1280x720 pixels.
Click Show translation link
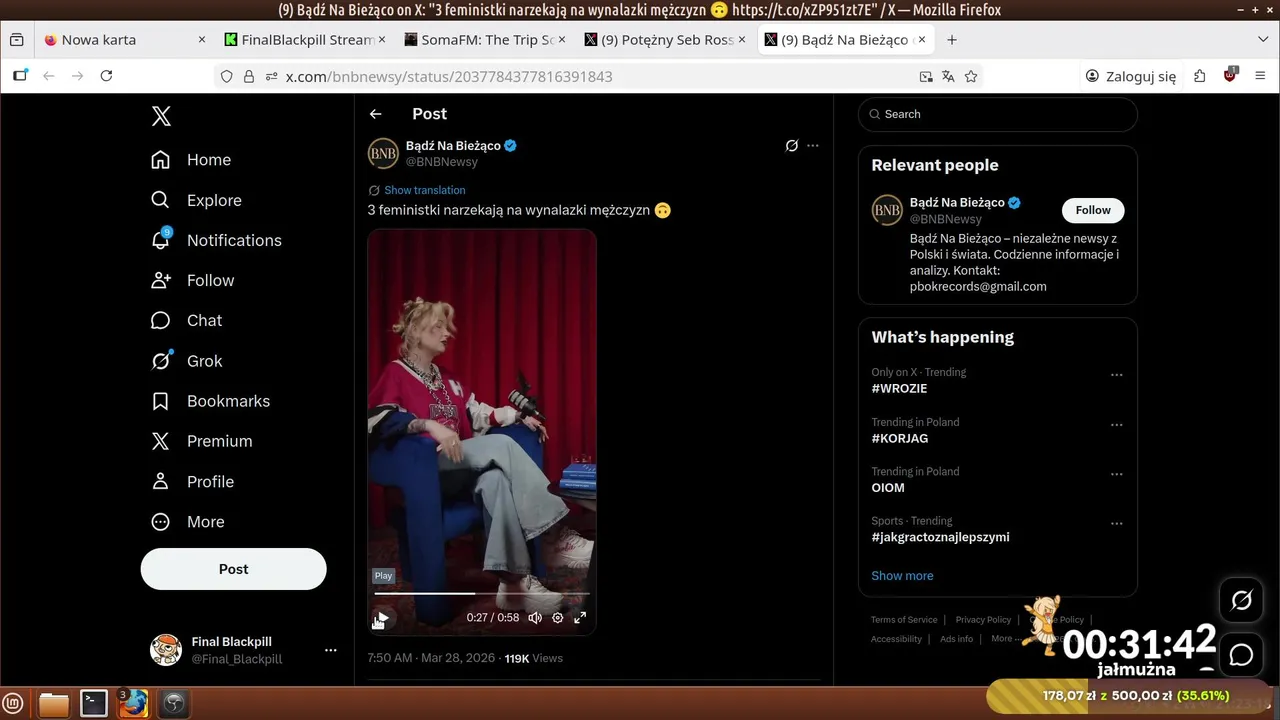click(x=424, y=190)
